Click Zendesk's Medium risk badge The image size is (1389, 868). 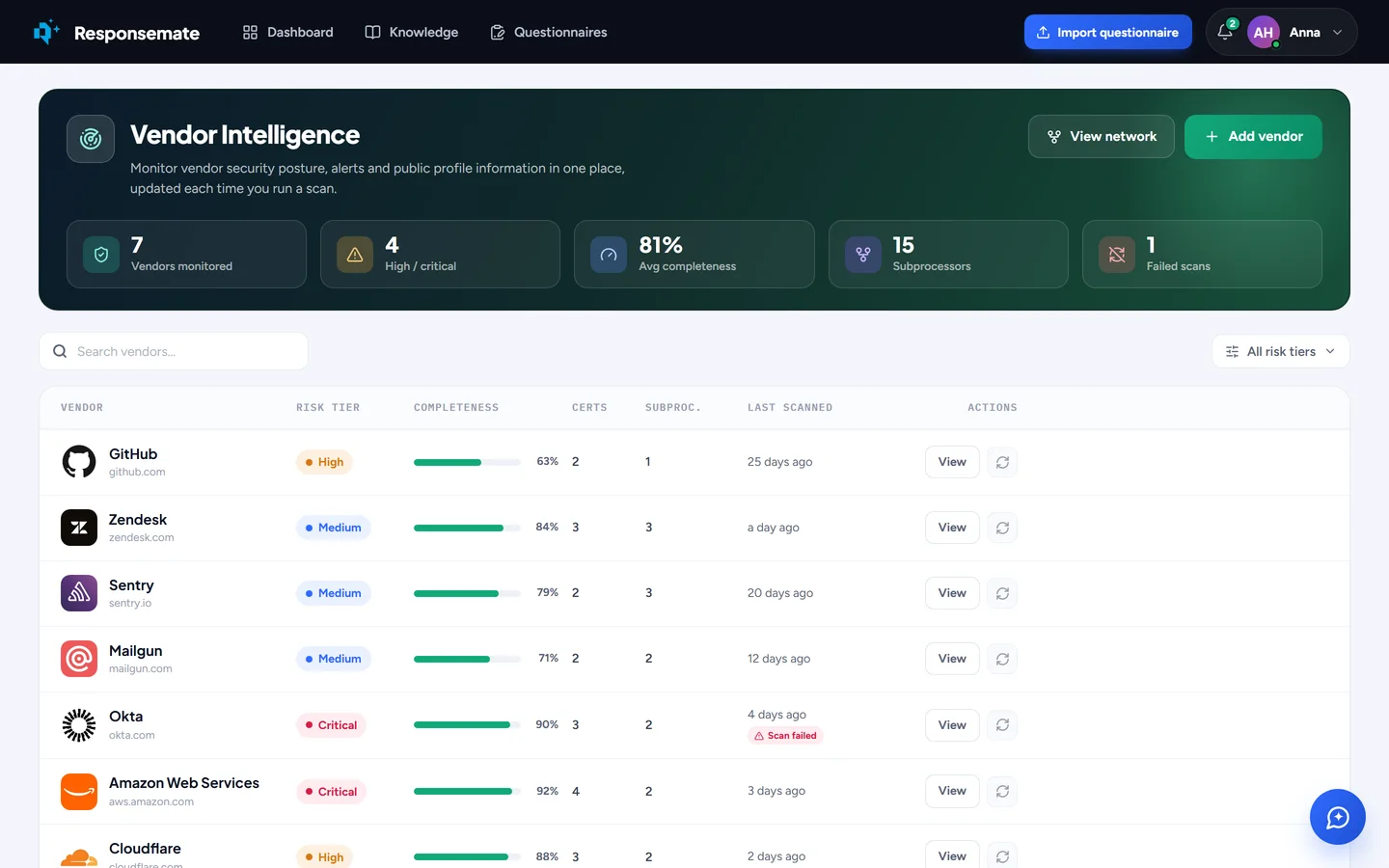click(x=333, y=528)
